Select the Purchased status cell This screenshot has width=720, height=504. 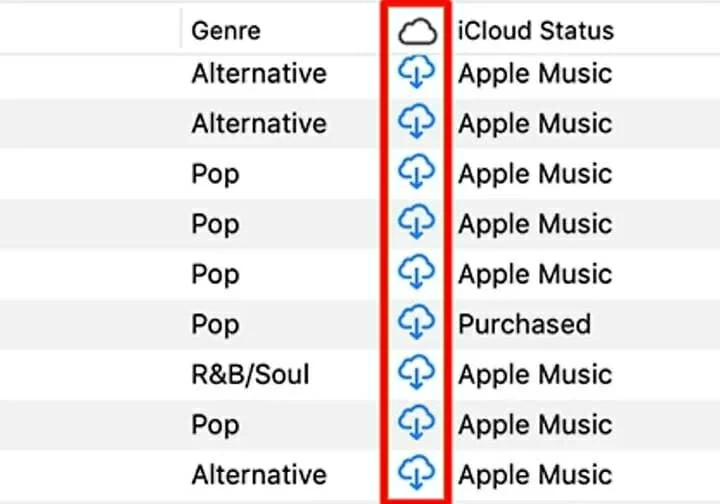[524, 324]
